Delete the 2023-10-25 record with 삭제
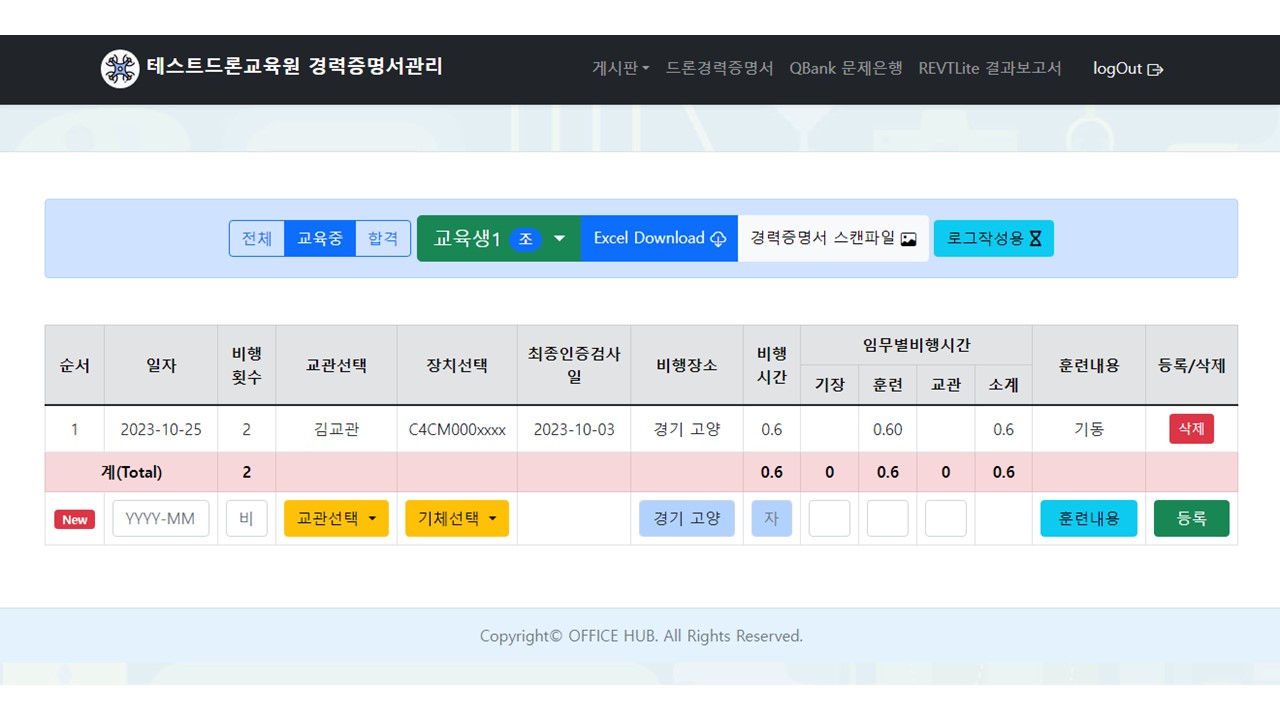Screen dimensions: 1280x720 [1191, 429]
